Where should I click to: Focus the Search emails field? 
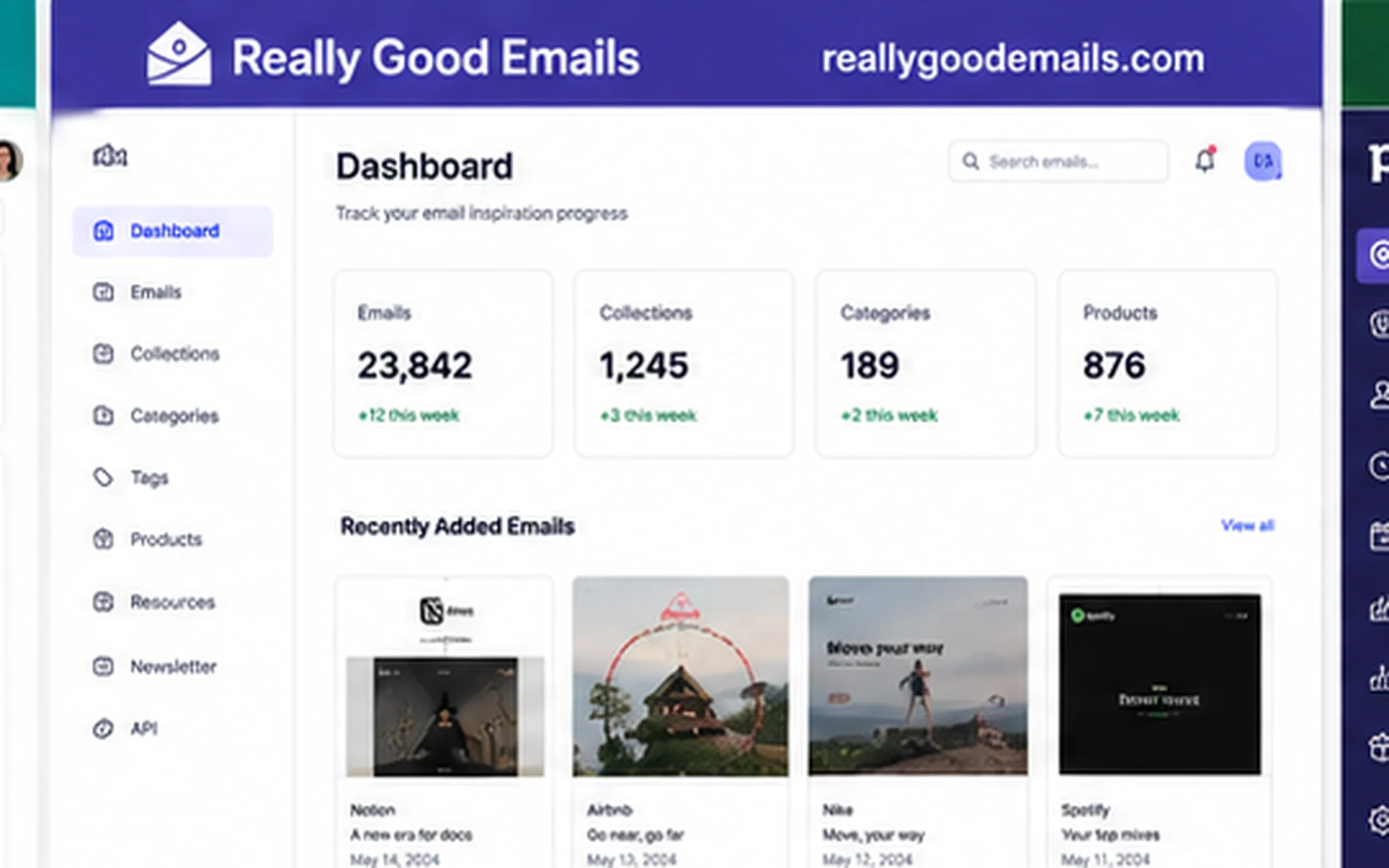tap(1059, 161)
